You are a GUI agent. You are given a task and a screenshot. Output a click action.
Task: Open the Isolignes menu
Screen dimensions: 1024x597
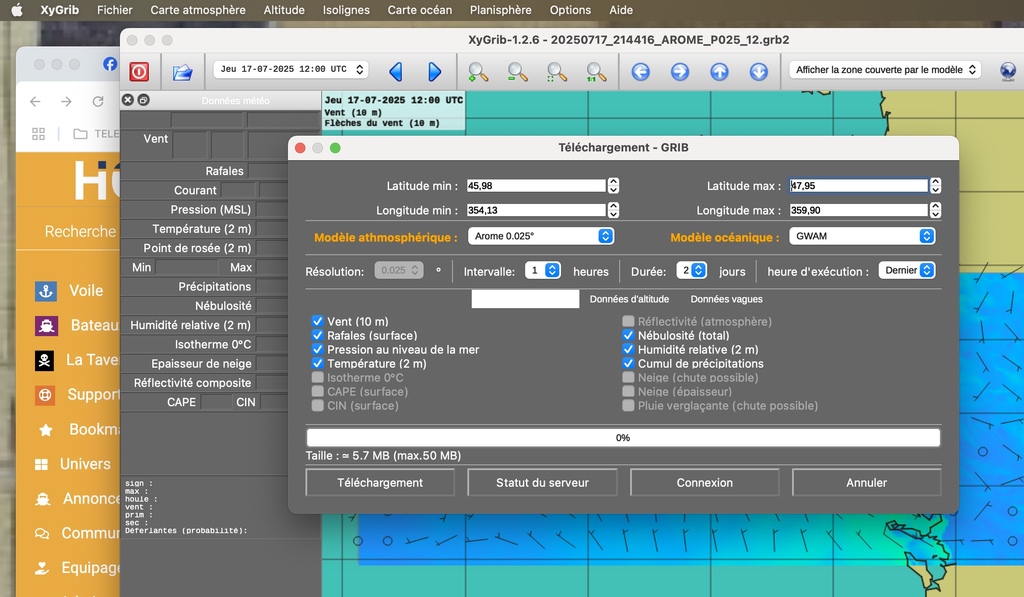tap(346, 10)
